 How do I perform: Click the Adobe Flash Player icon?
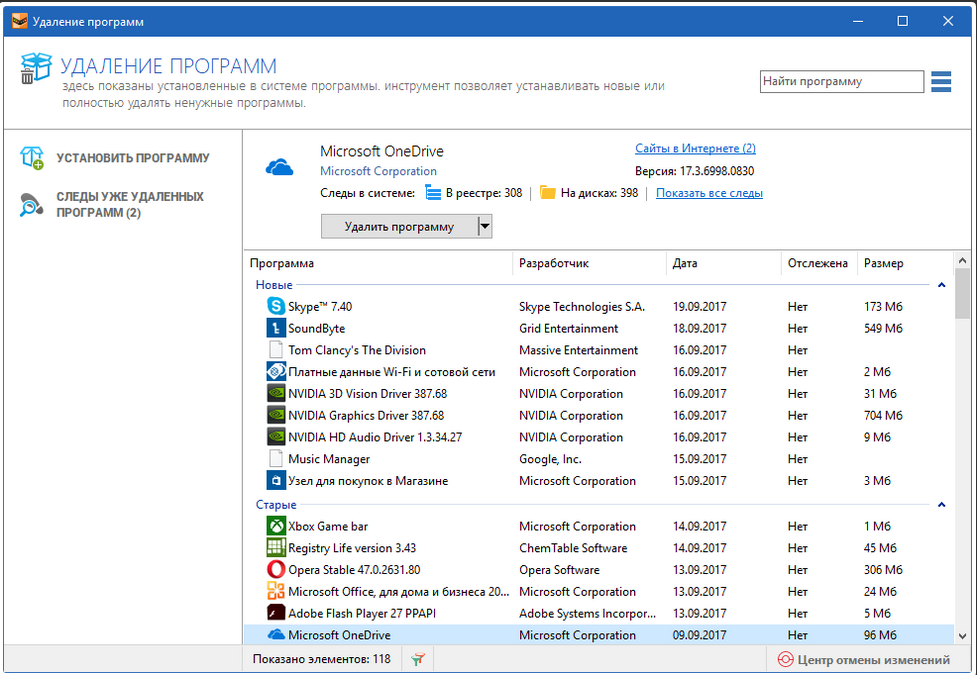[275, 613]
